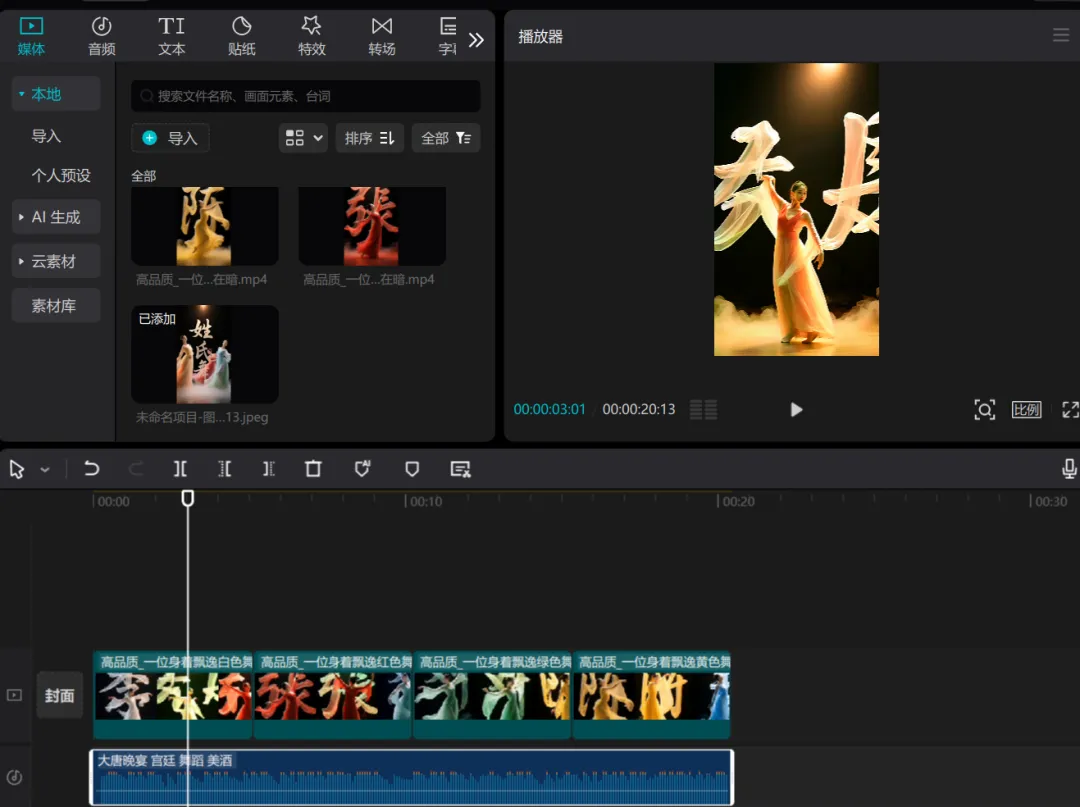Click the split clip tool icon

point(180,469)
